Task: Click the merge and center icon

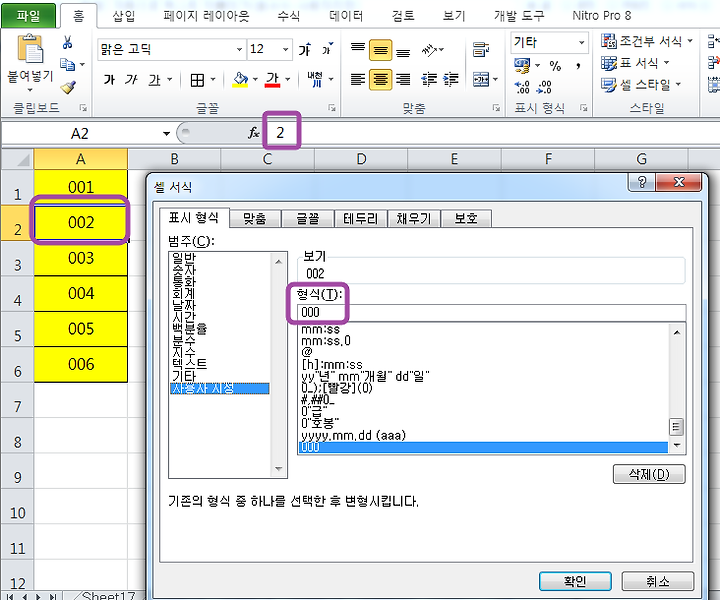Action: 481,80
